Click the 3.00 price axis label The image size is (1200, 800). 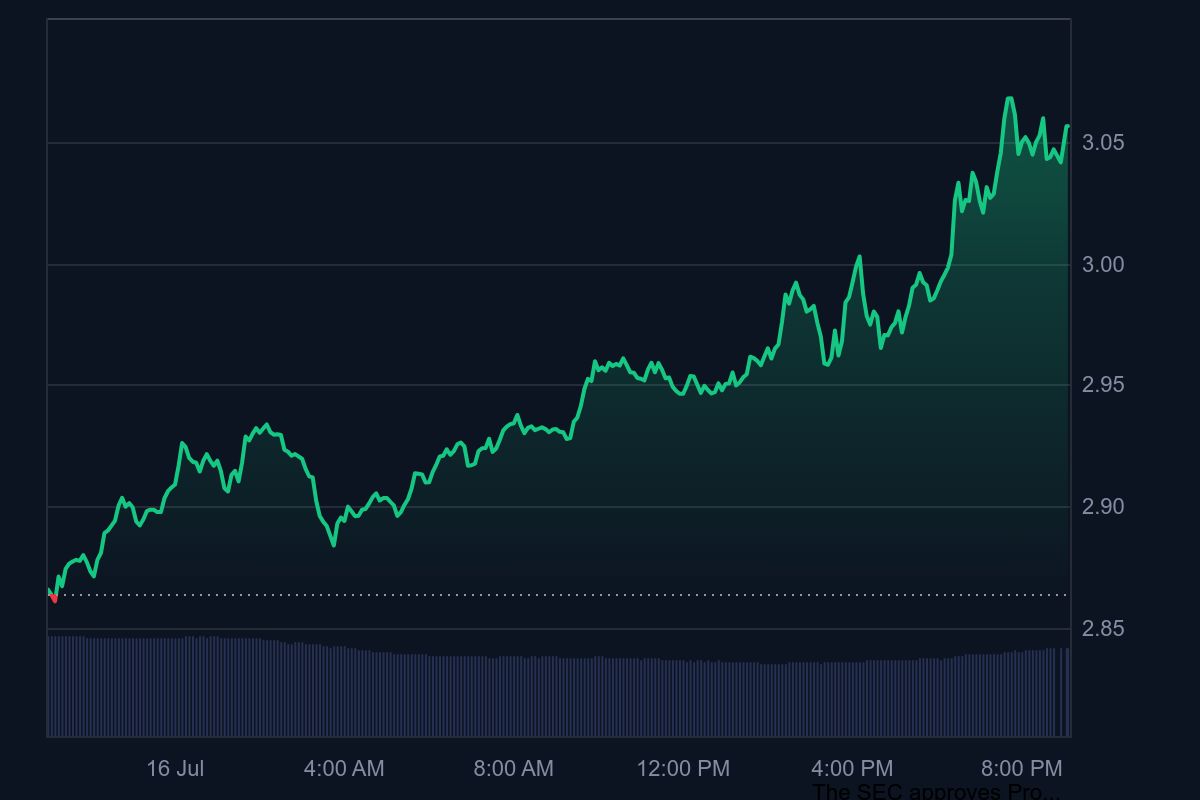pos(1103,265)
